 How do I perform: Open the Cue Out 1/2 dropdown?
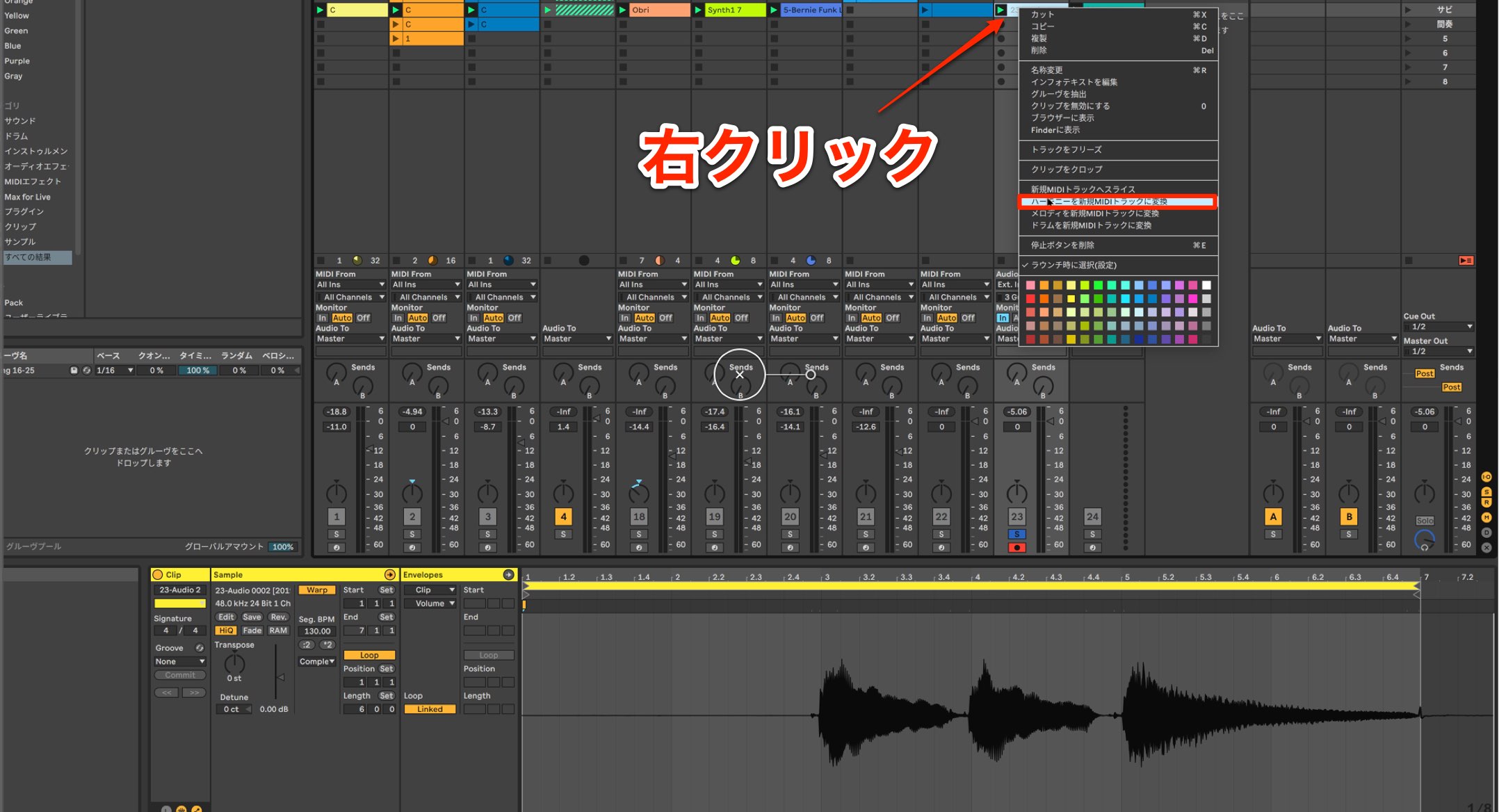tap(1438, 327)
